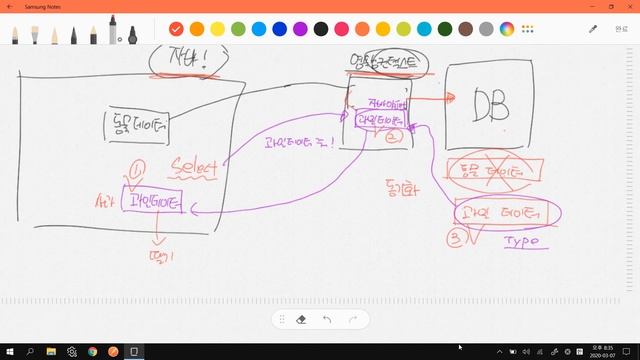Select the first fountain pen tool
This screenshot has width=640, height=360.
click(x=15, y=35)
